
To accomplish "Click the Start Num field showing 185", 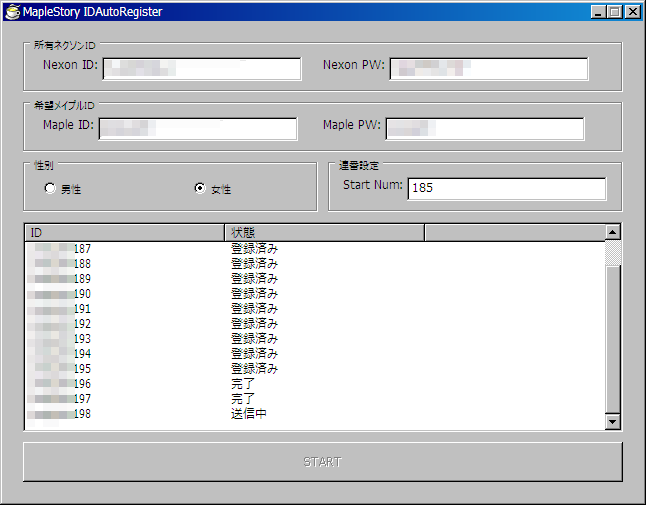I will [x=507, y=189].
